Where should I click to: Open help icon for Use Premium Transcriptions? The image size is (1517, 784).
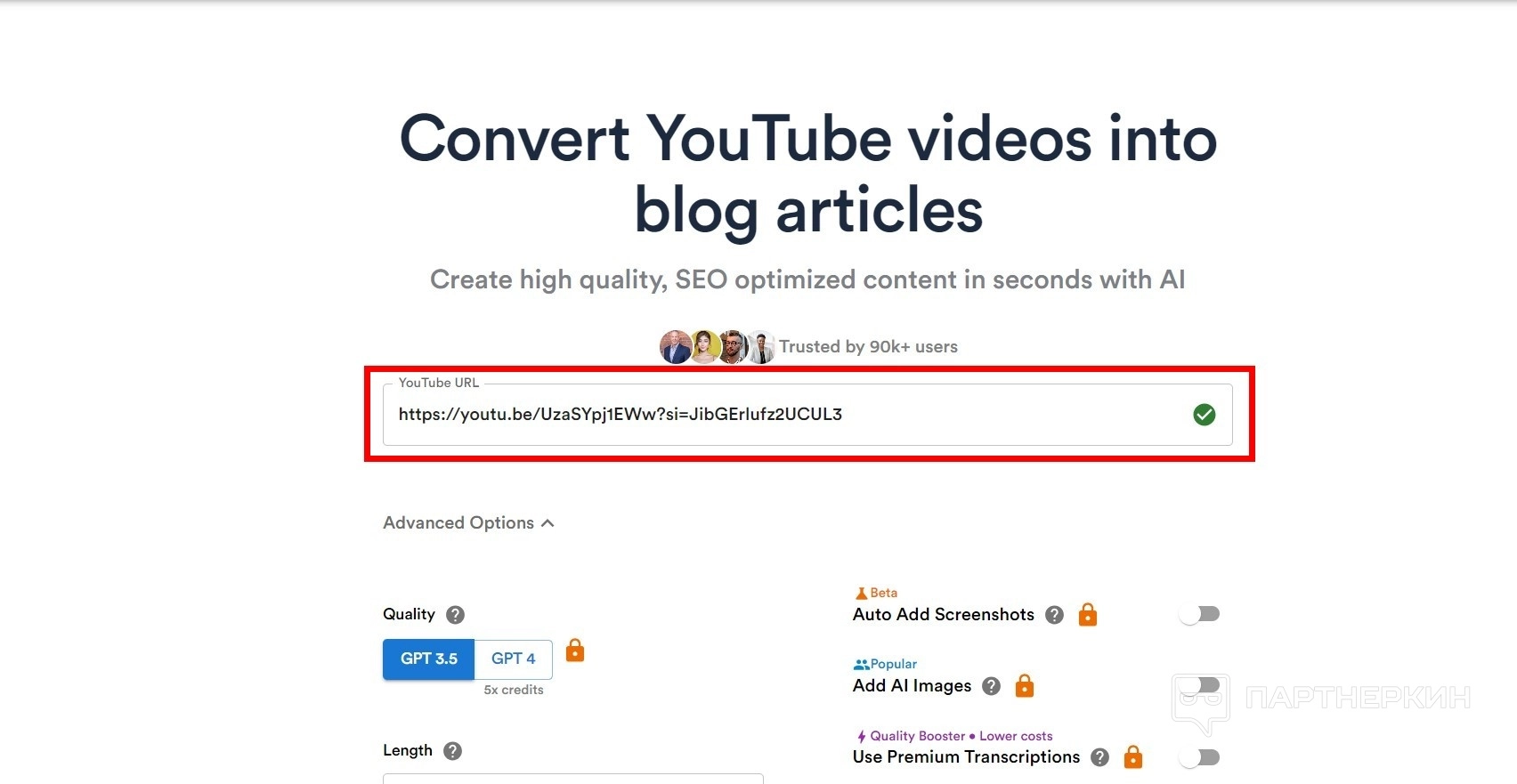pos(1099,757)
